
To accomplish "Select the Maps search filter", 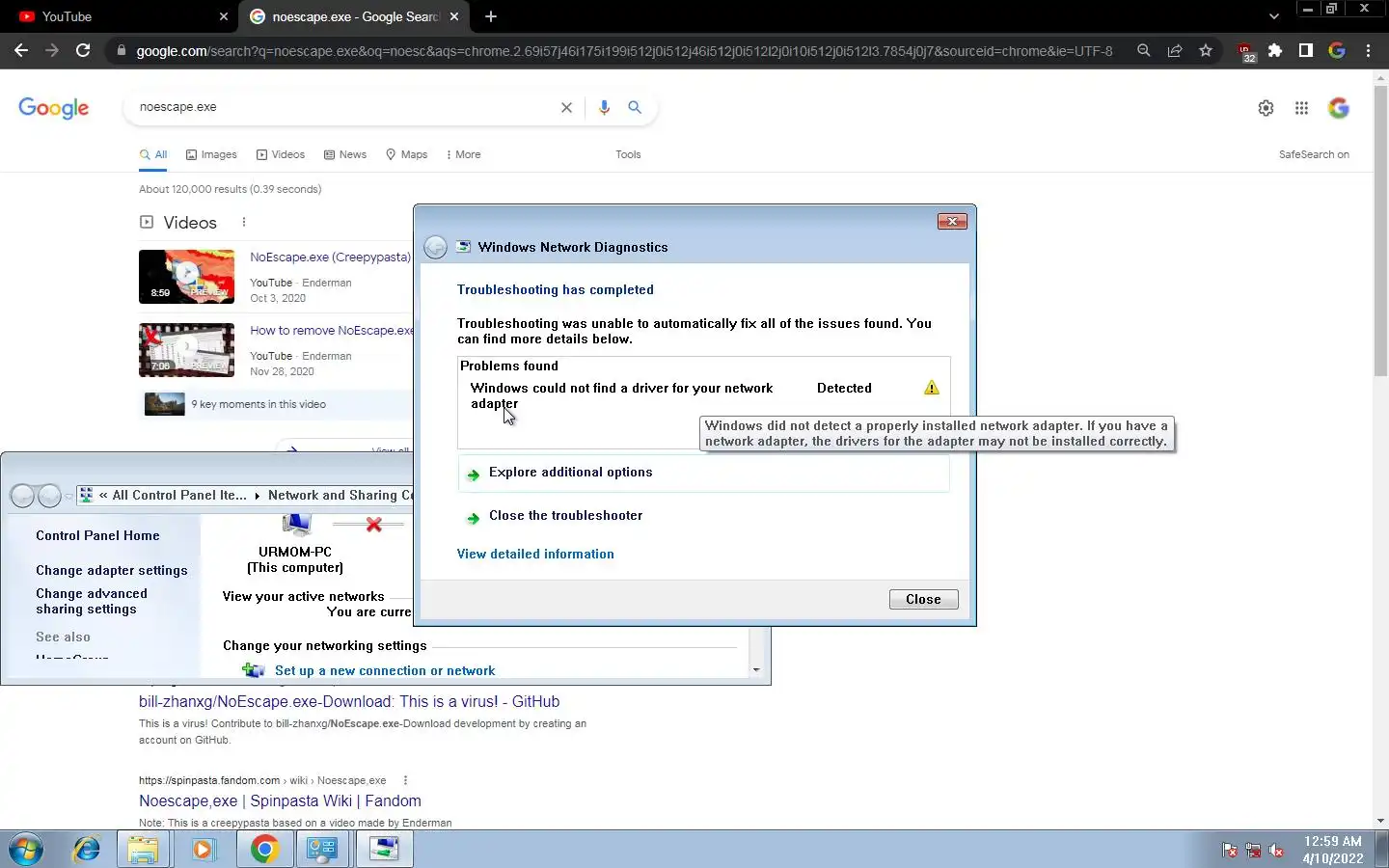I will pos(406,154).
